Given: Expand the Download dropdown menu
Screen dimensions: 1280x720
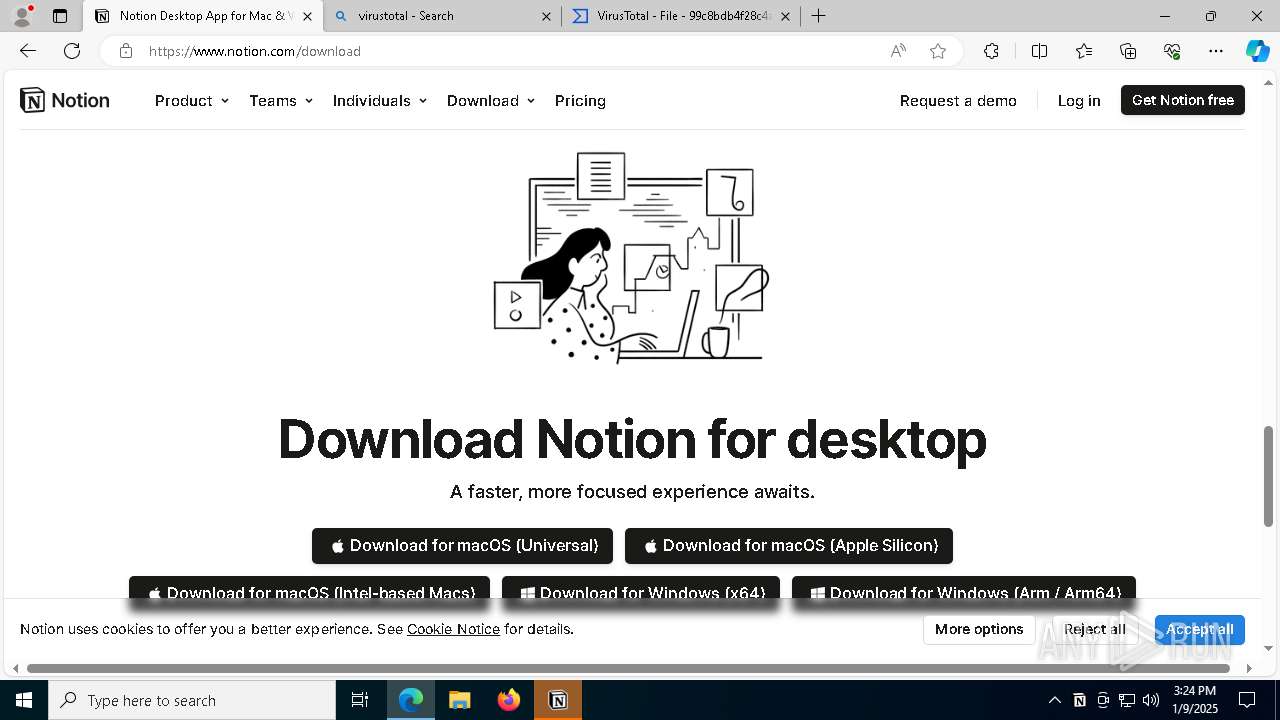Looking at the screenshot, I should point(491,100).
